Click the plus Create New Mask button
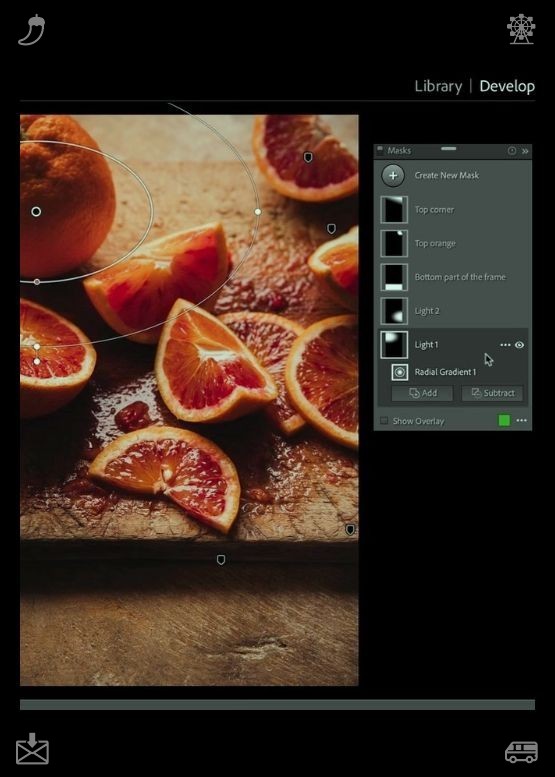The height and width of the screenshot is (777, 555). (393, 175)
